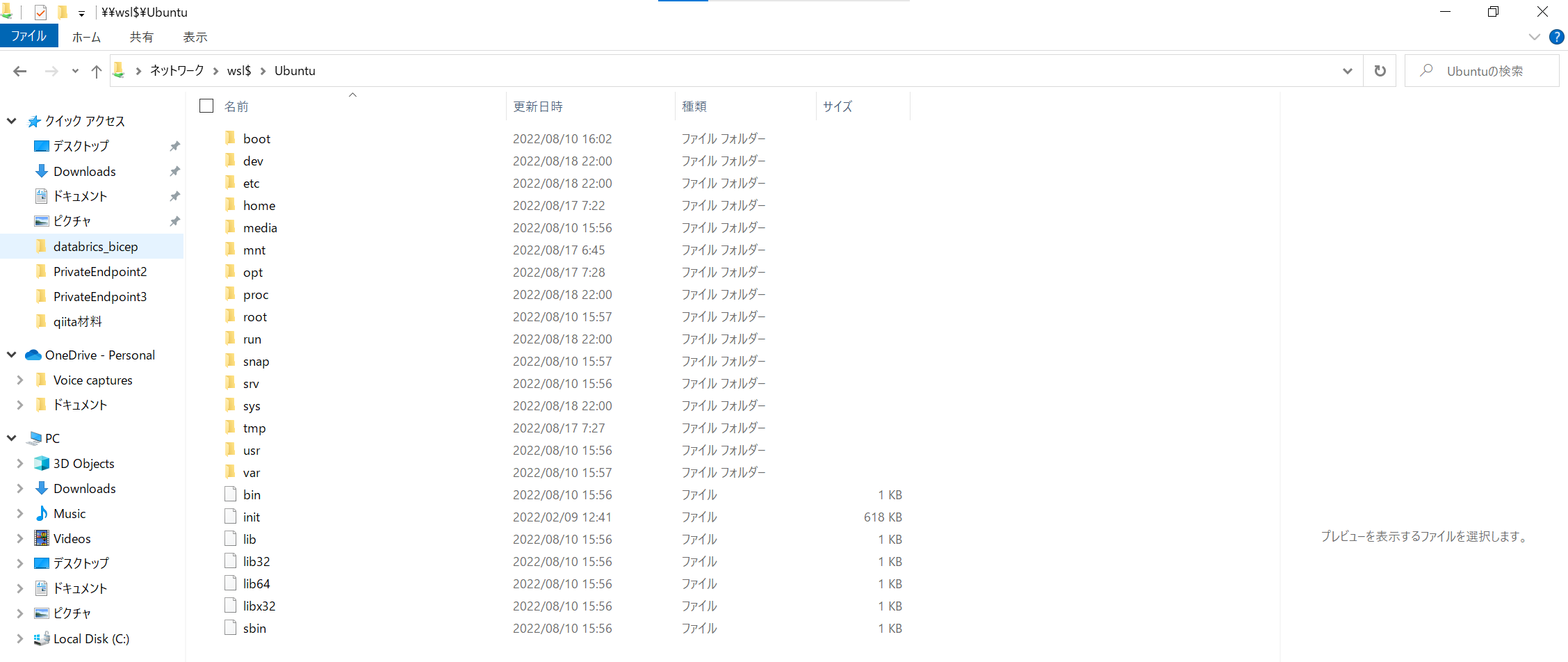Open the Help question mark icon
Screen dimensions: 1568x662
[x=1557, y=37]
